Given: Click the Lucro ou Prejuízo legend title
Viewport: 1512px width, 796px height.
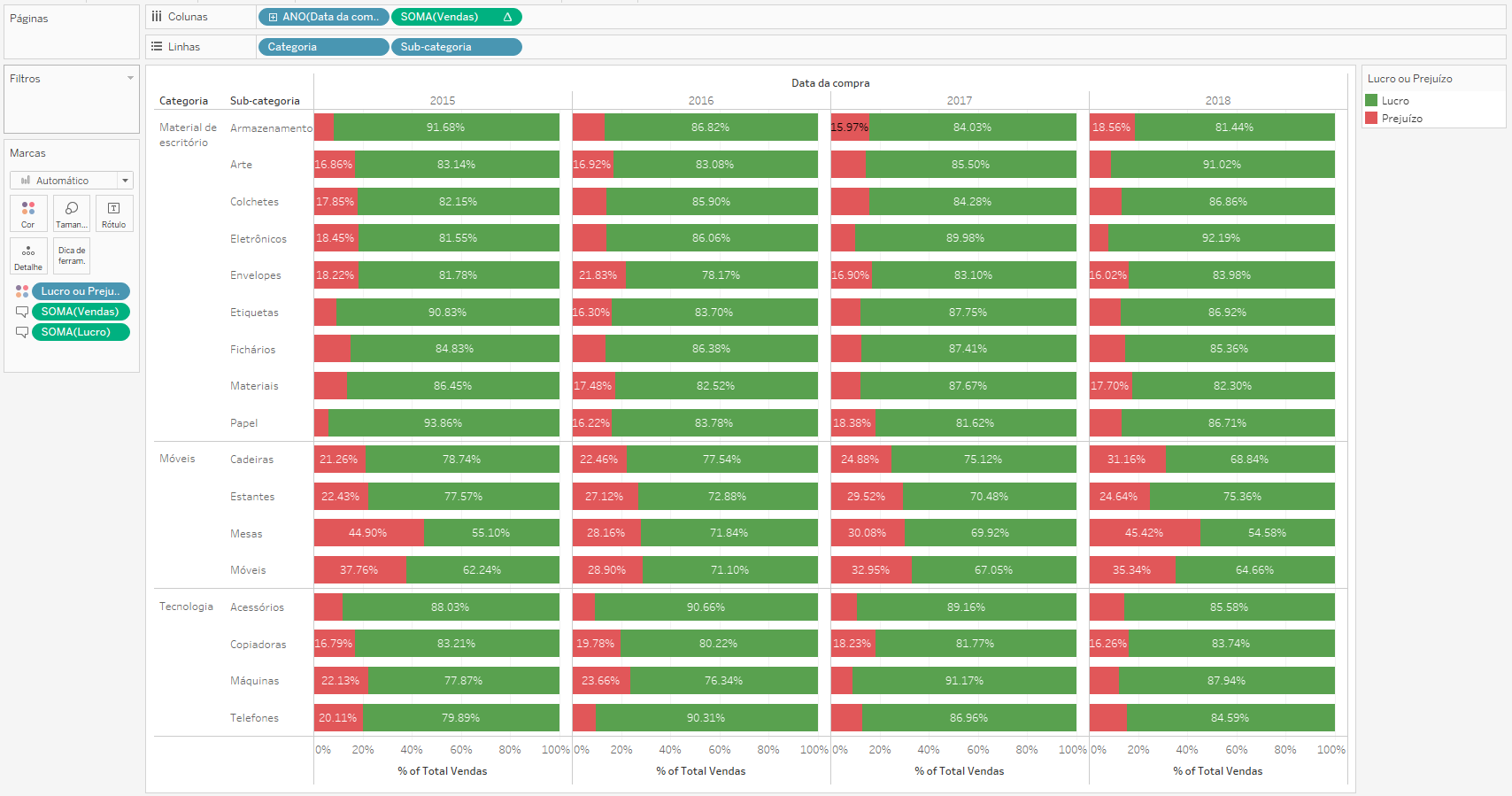Looking at the screenshot, I should [1409, 79].
